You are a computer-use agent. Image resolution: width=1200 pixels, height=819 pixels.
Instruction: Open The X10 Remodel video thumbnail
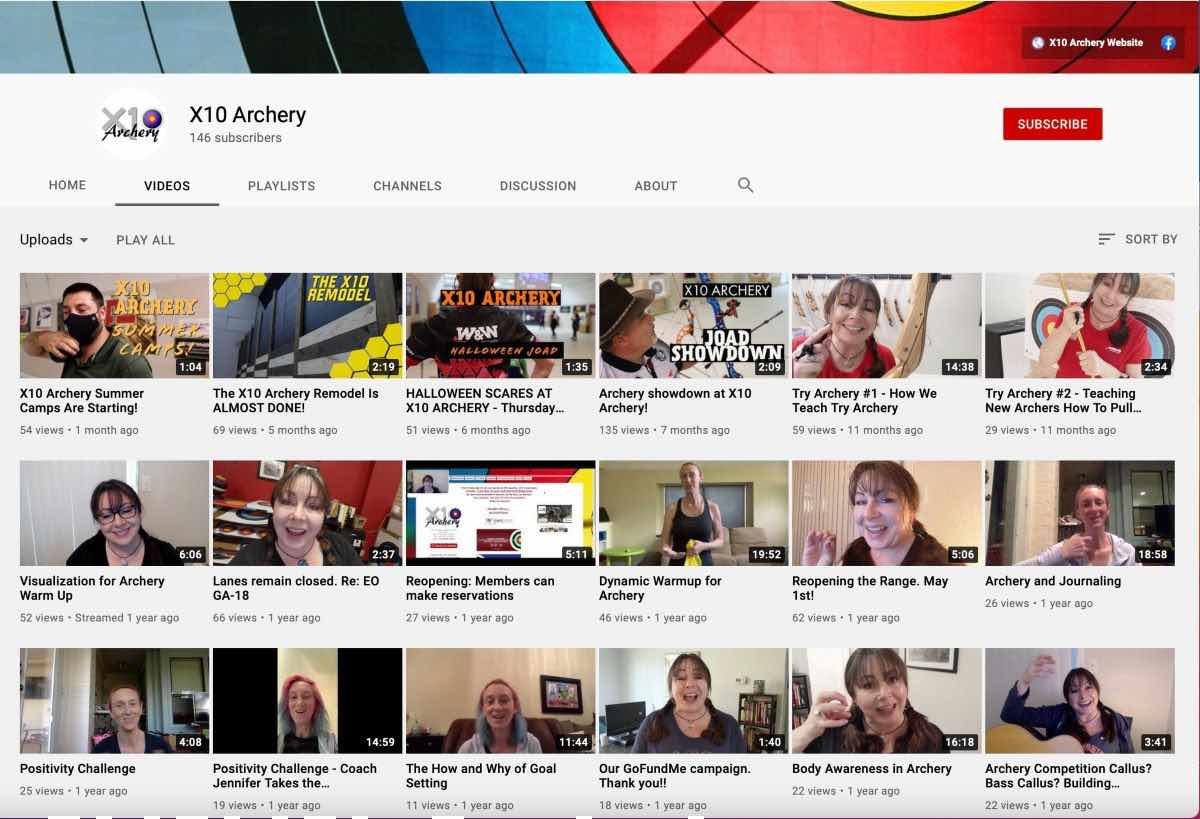[x=308, y=325]
